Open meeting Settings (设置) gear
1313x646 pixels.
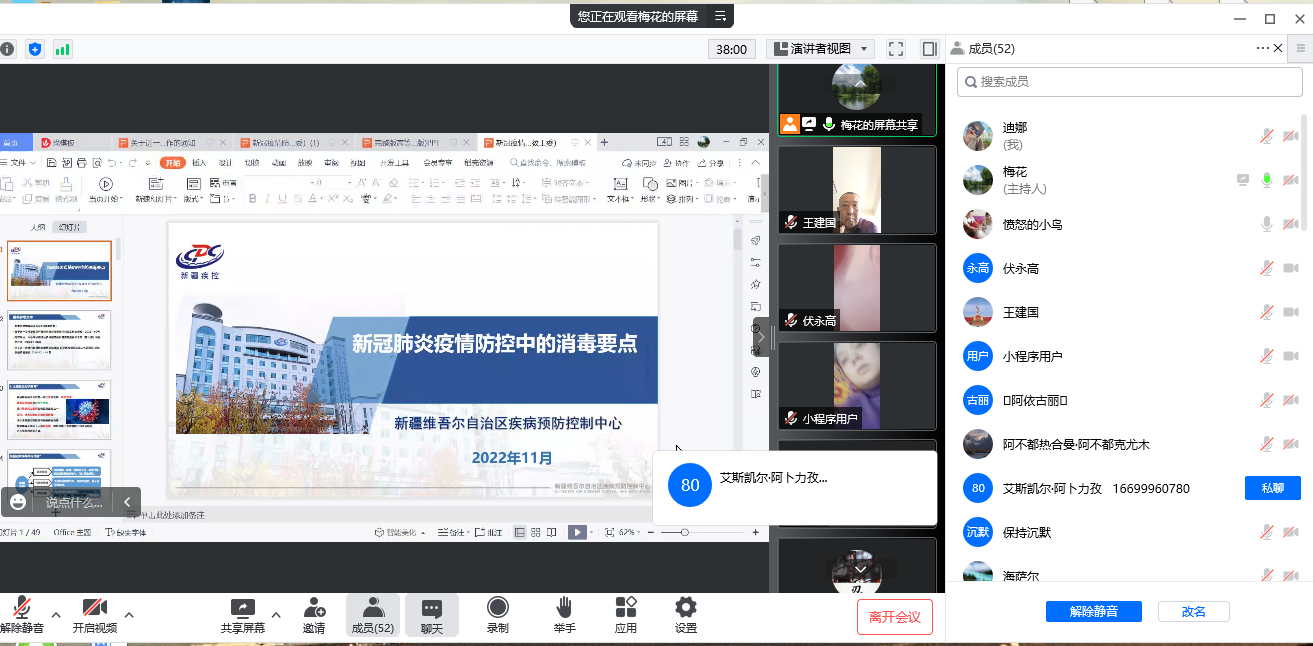pyautogui.click(x=685, y=615)
